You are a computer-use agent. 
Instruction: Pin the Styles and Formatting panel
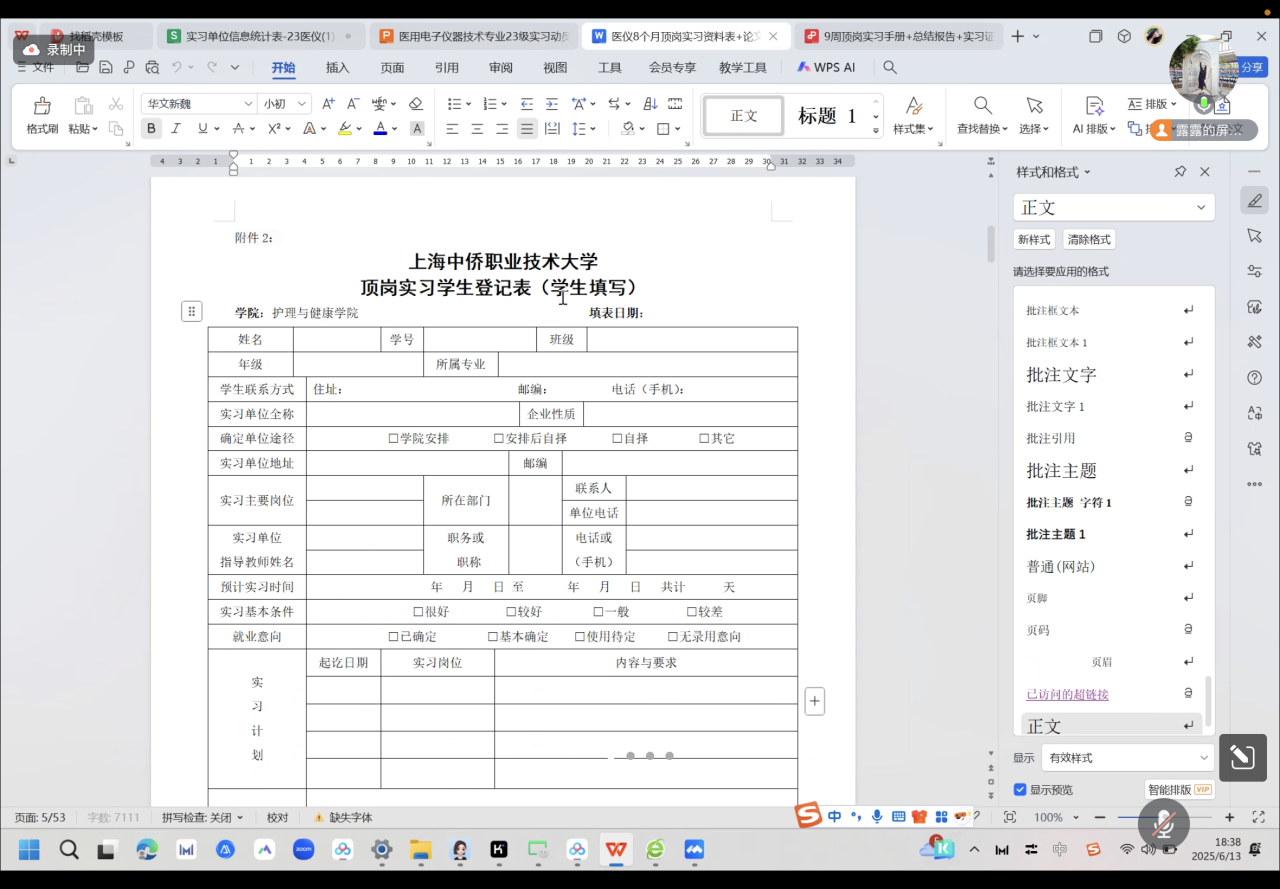click(x=1180, y=172)
